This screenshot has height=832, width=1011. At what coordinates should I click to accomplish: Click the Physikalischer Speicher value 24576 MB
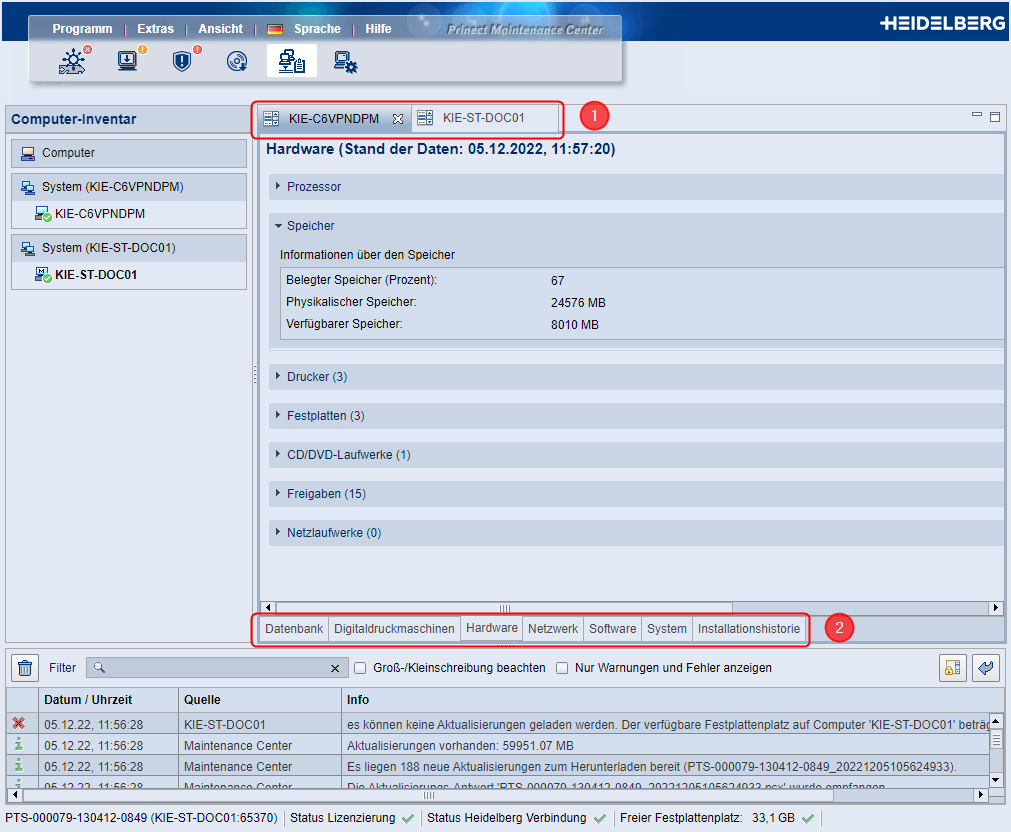pos(578,302)
